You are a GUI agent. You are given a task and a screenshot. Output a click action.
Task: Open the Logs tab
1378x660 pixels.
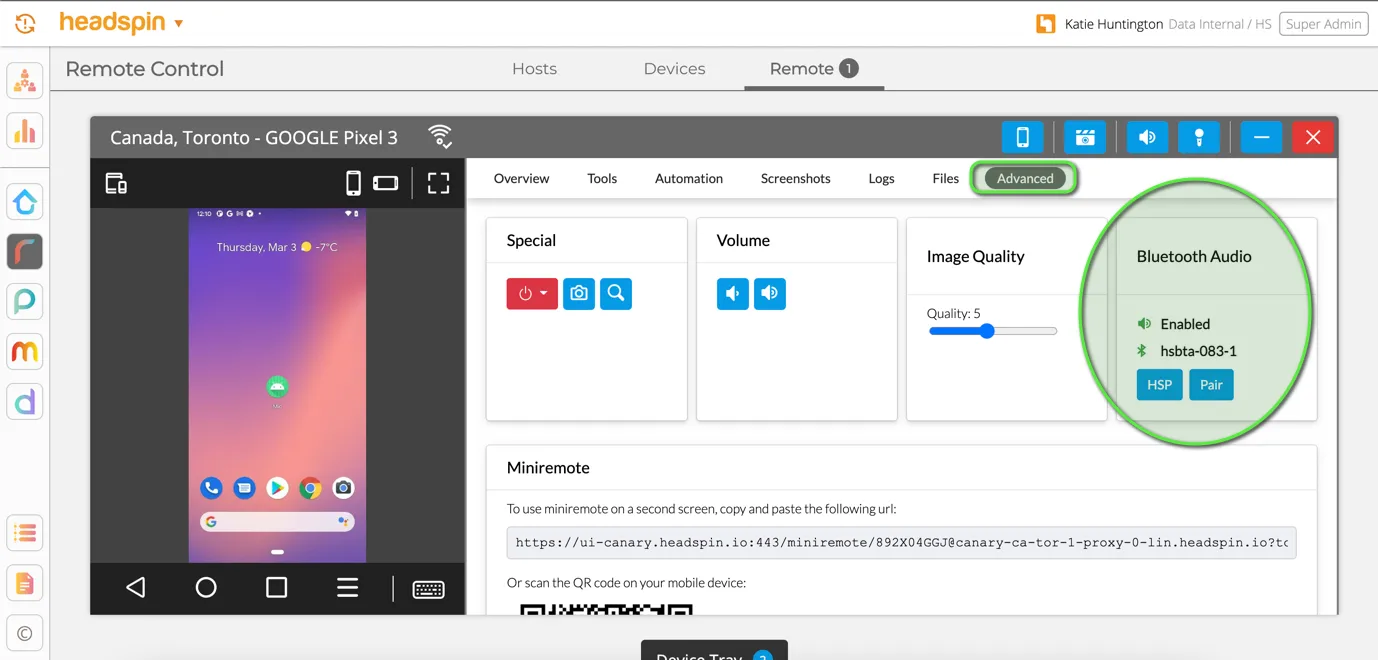pyautogui.click(x=881, y=178)
